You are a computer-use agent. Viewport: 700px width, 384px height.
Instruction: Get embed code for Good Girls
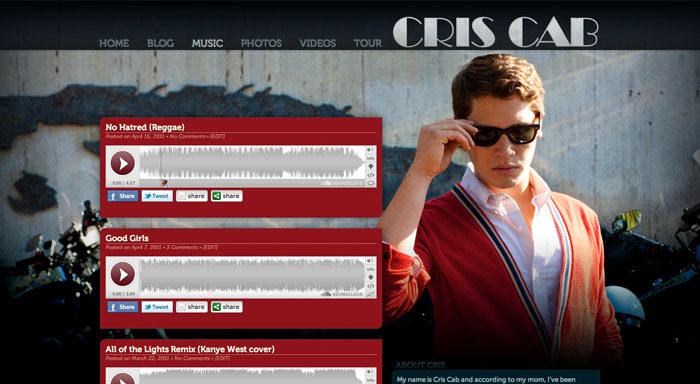[x=371, y=286]
